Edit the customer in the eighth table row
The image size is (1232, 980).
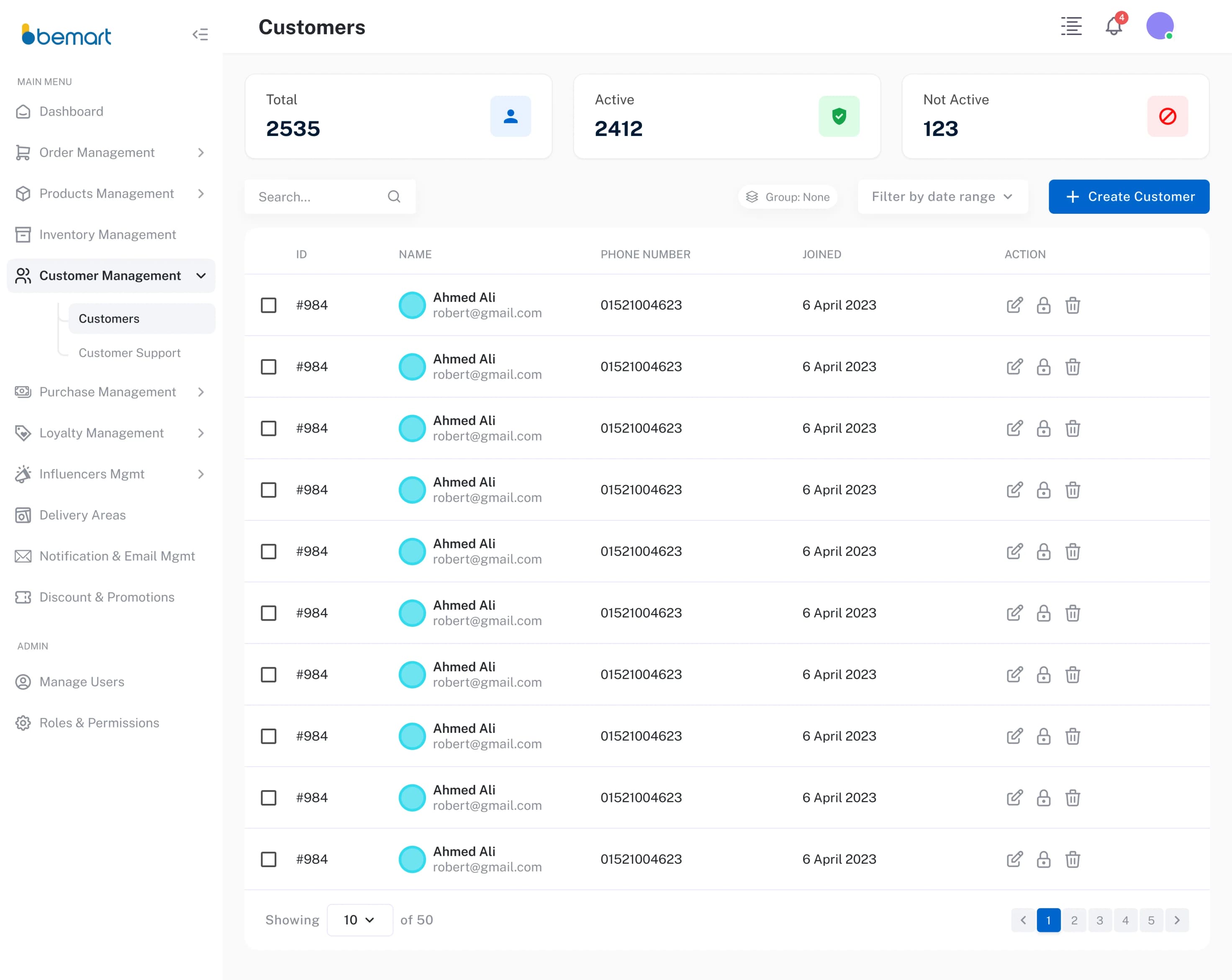coord(1014,736)
